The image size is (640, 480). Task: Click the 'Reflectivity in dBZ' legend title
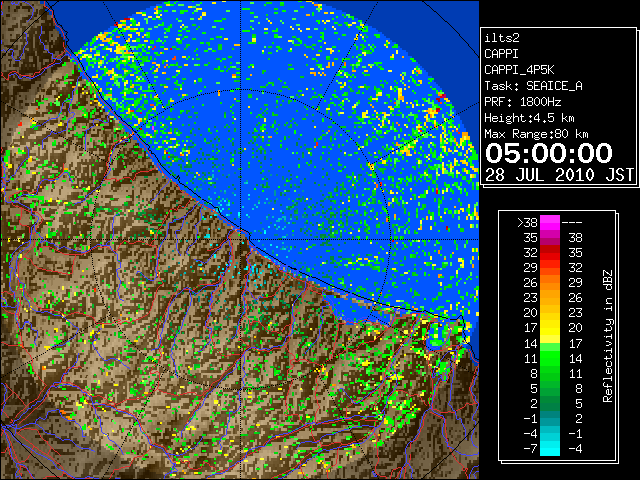click(x=608, y=336)
